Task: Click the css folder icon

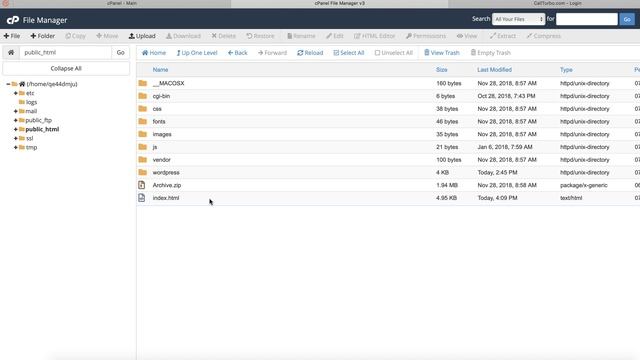Action: tap(142, 108)
